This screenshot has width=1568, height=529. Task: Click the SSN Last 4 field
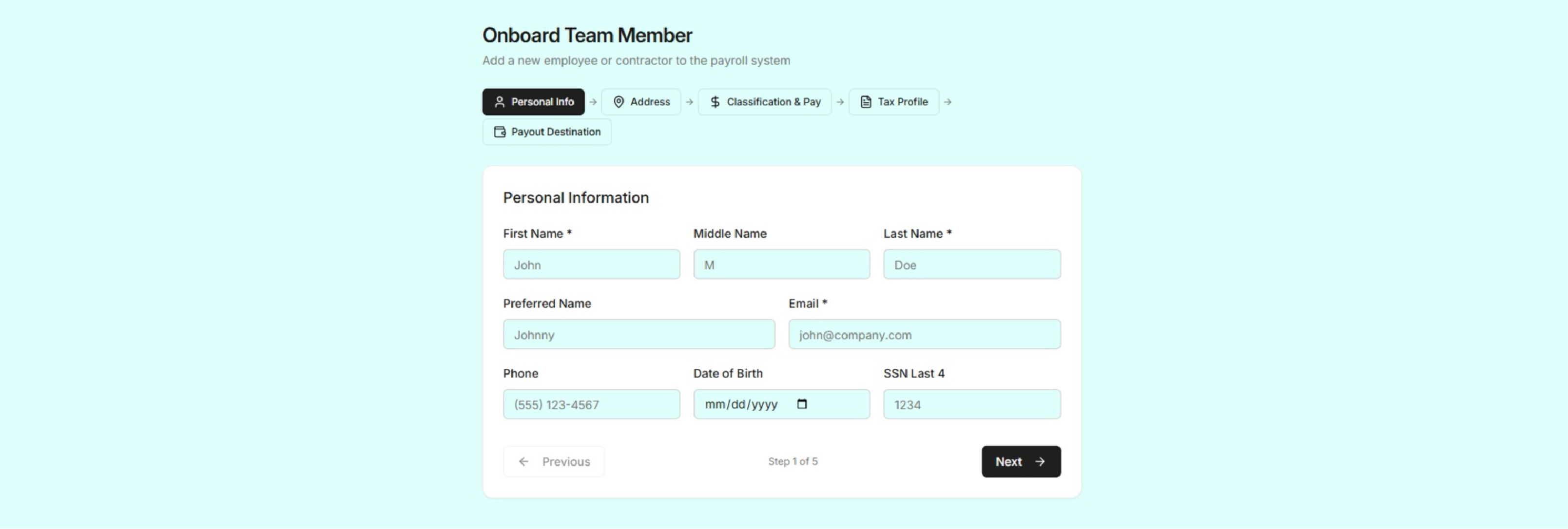click(x=971, y=405)
